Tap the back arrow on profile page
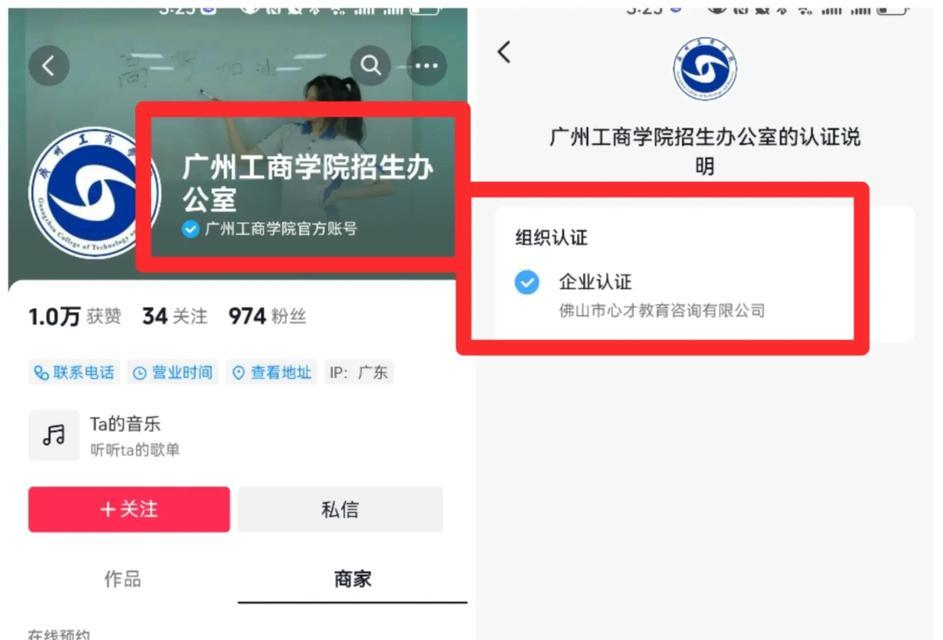 point(49,65)
